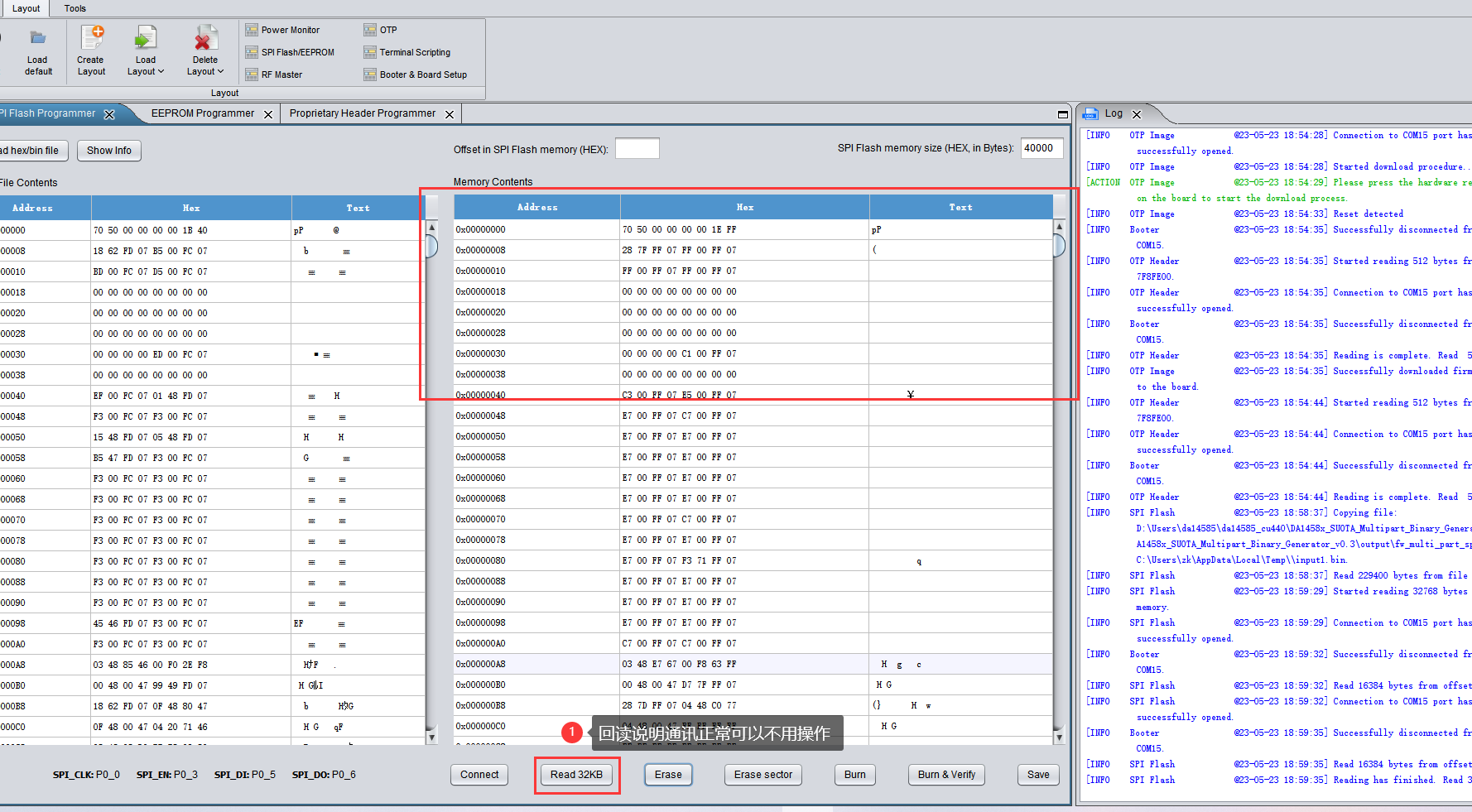Viewport: 1472px width, 812px height.
Task: Click the Show Info button
Action: pos(109,151)
